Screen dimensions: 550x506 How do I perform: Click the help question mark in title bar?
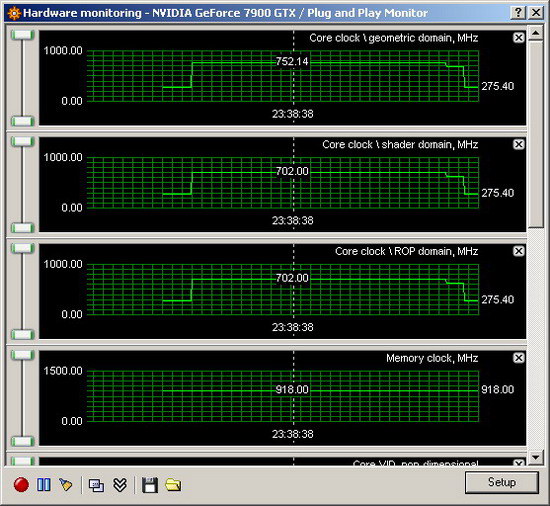point(518,13)
